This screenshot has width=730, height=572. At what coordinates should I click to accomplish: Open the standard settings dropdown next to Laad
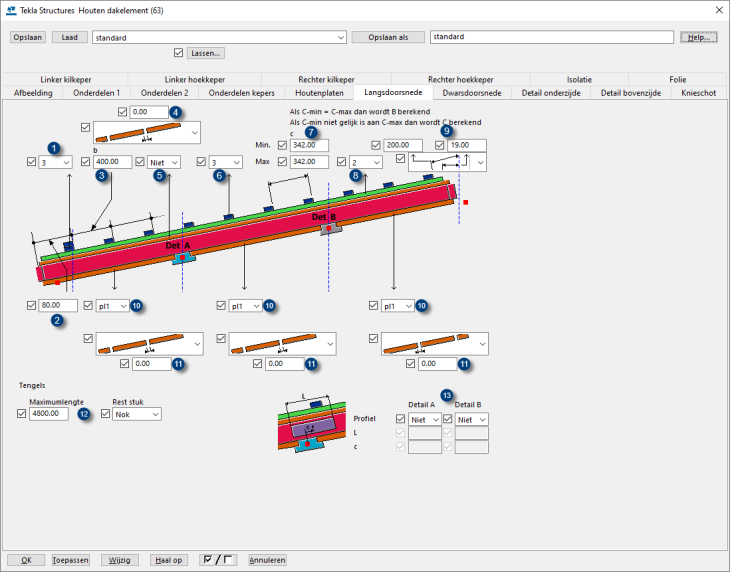coord(219,38)
